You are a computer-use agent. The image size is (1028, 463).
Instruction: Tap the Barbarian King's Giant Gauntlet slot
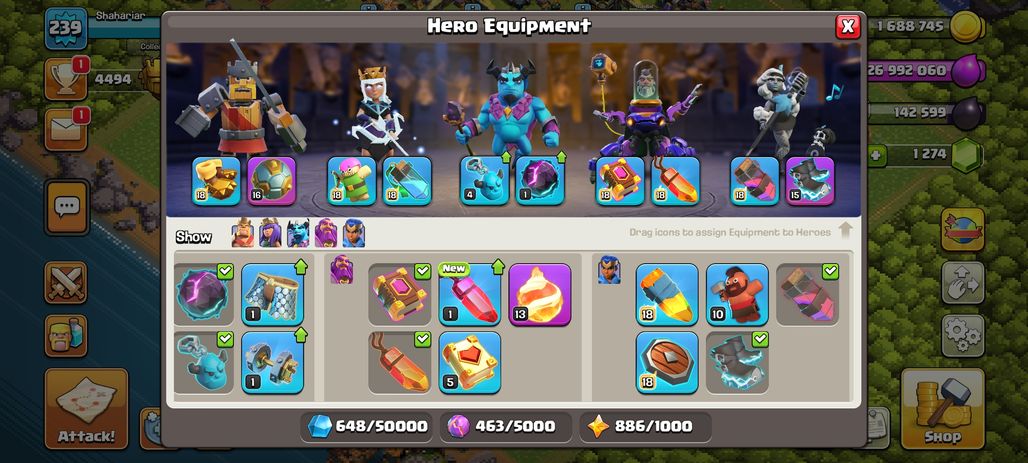216,181
